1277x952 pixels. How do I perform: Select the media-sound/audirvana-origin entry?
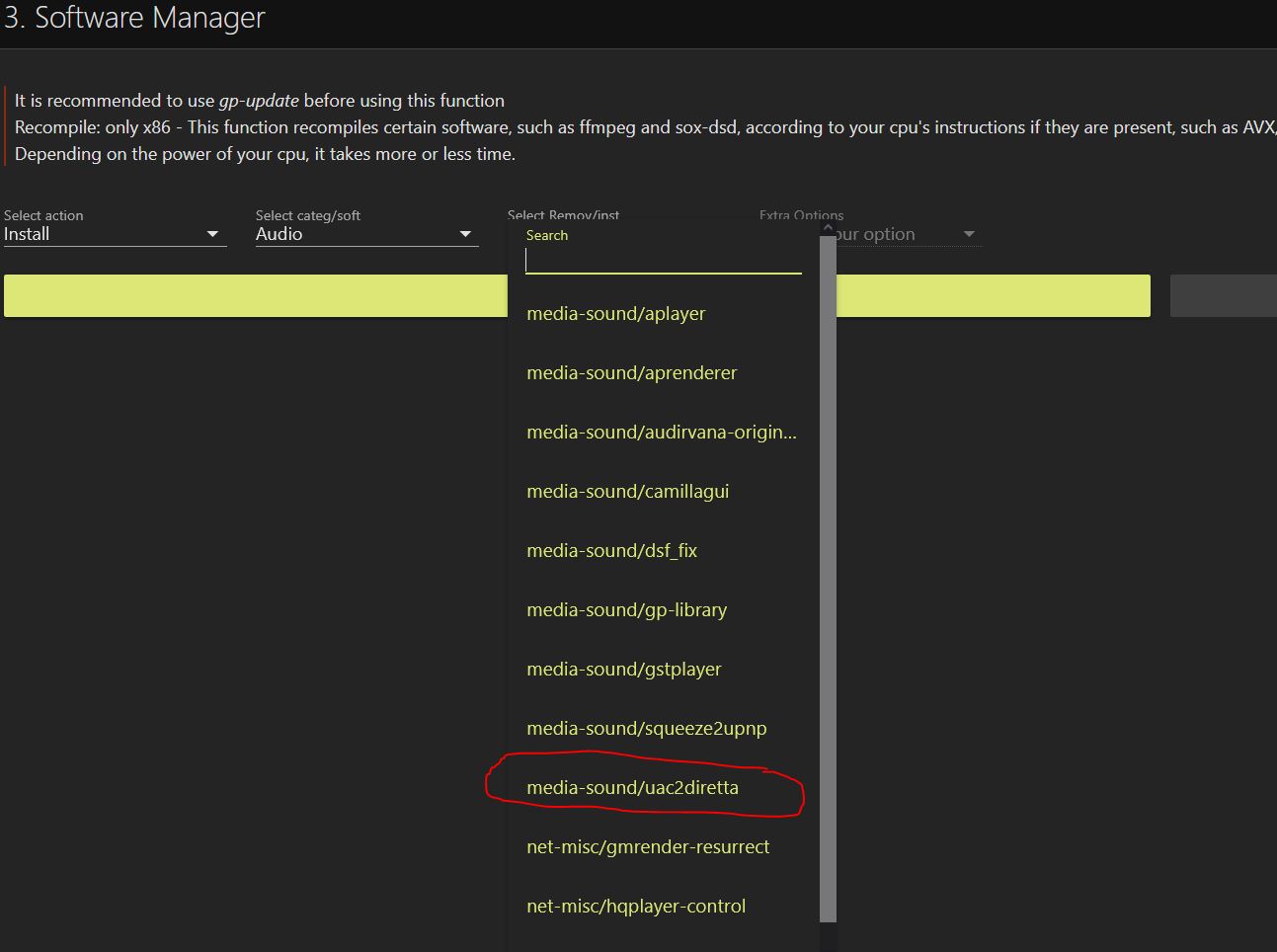(x=663, y=433)
